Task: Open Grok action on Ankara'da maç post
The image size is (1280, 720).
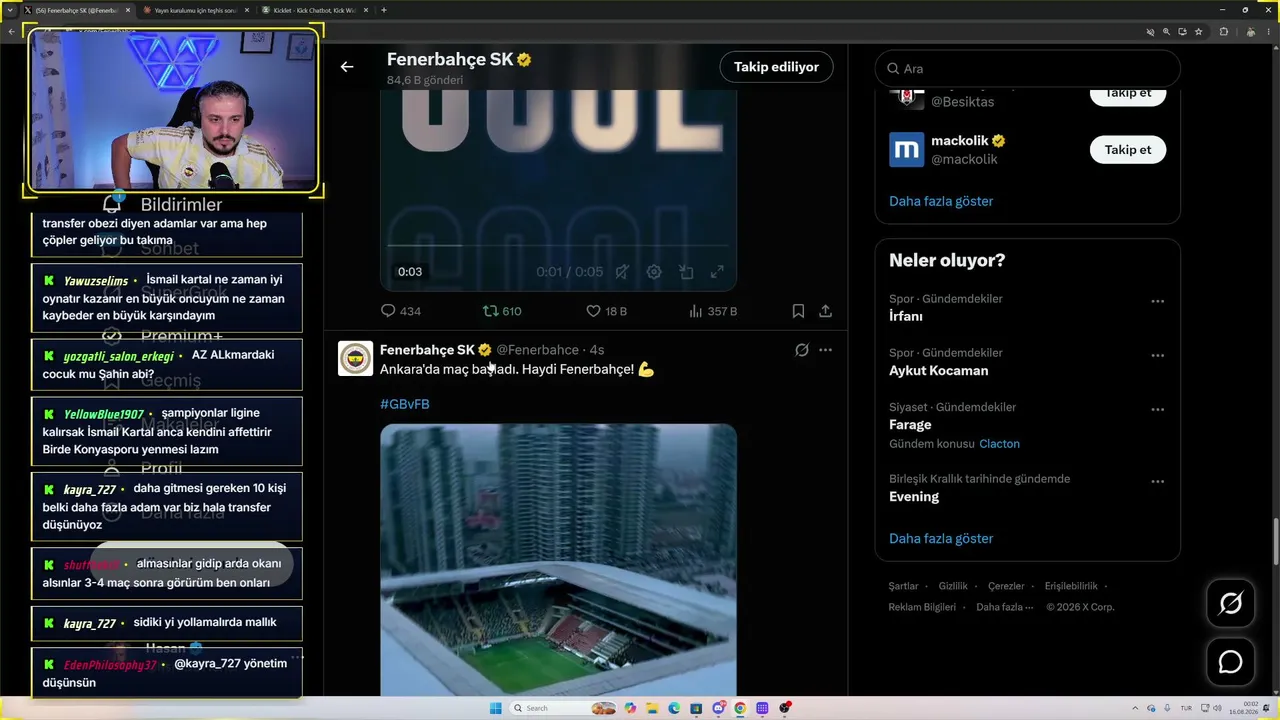Action: pos(801,350)
